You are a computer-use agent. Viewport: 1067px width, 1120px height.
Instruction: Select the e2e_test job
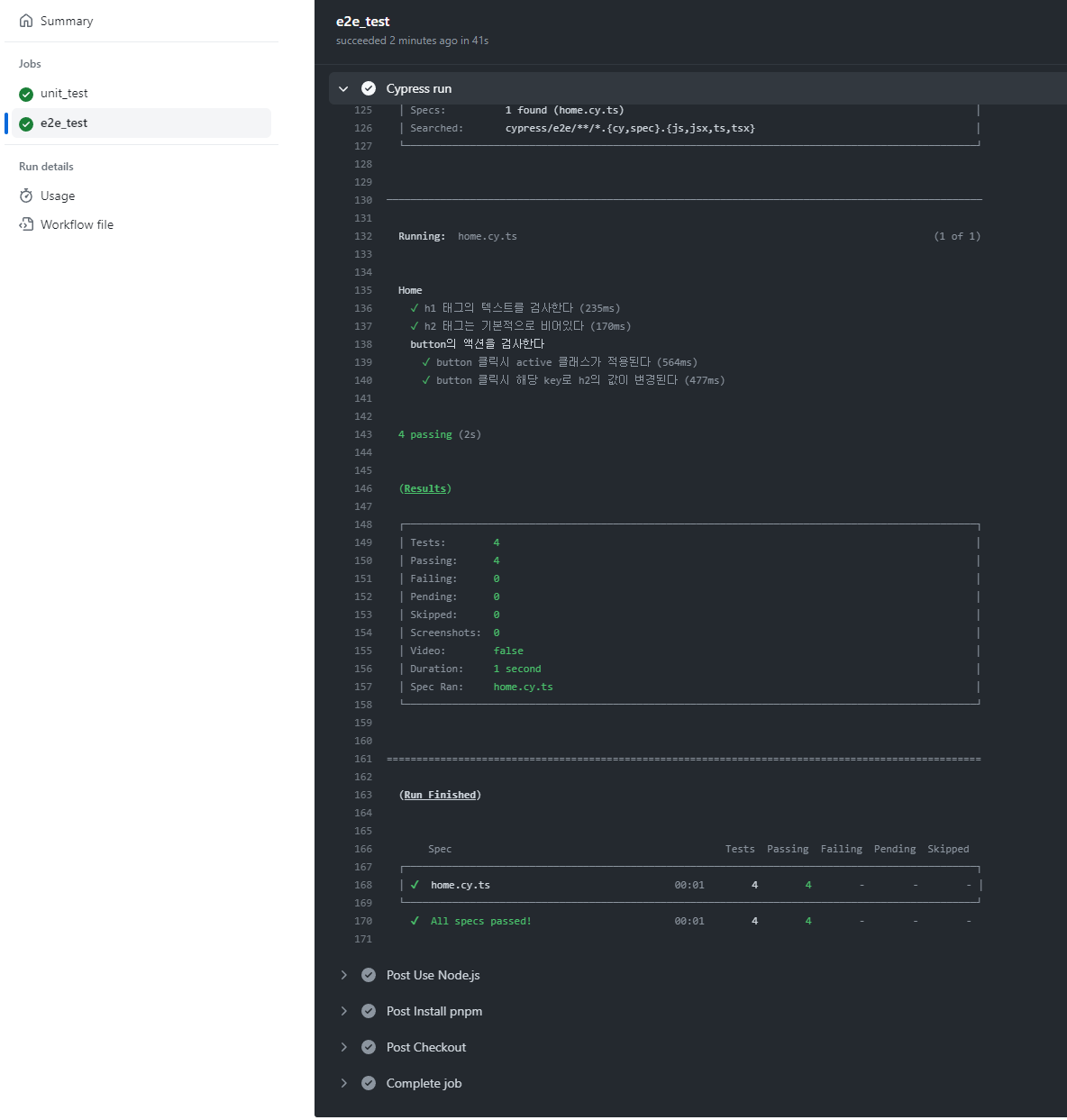click(141, 123)
